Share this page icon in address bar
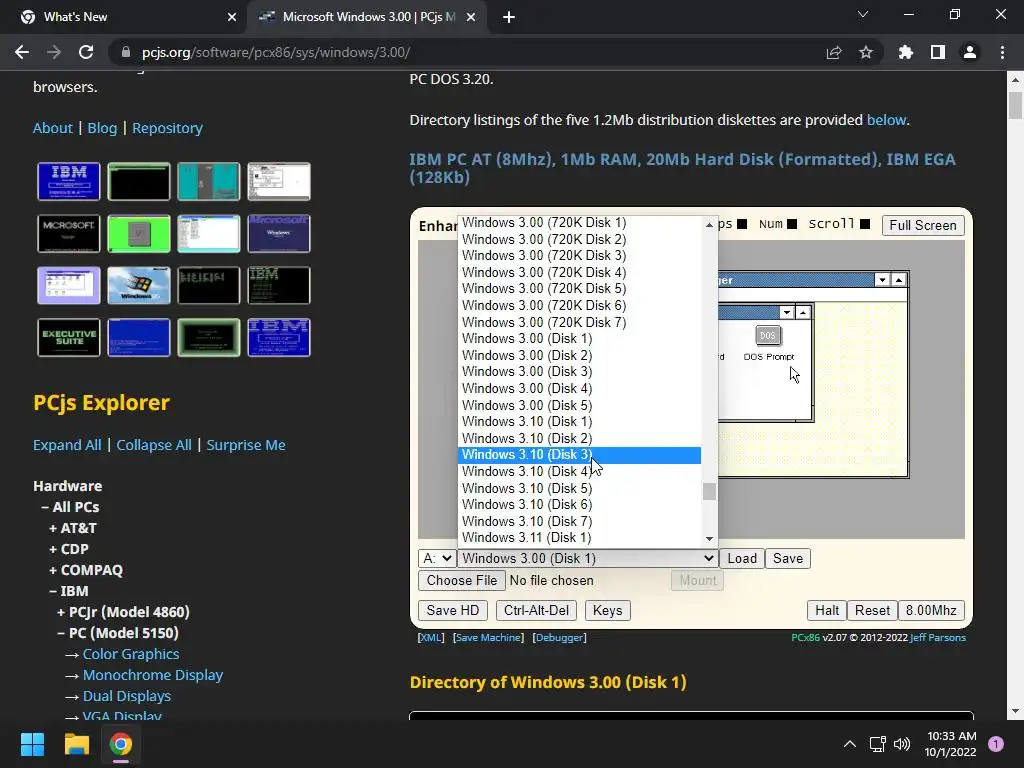This screenshot has width=1024, height=768. pos(833,52)
